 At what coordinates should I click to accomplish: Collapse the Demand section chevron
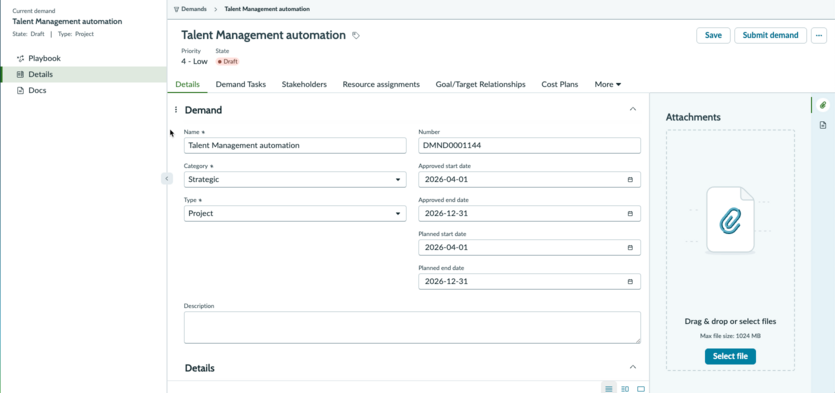click(x=633, y=109)
